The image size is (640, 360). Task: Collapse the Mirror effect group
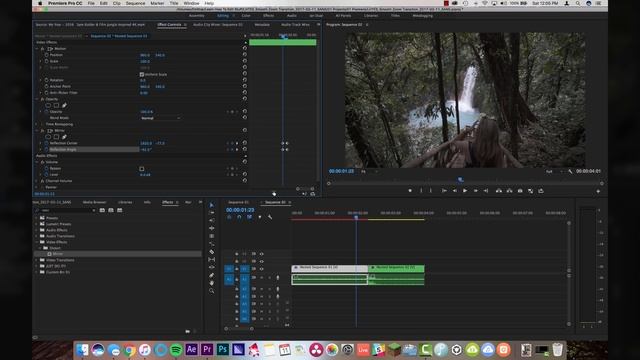pyautogui.click(x=37, y=131)
